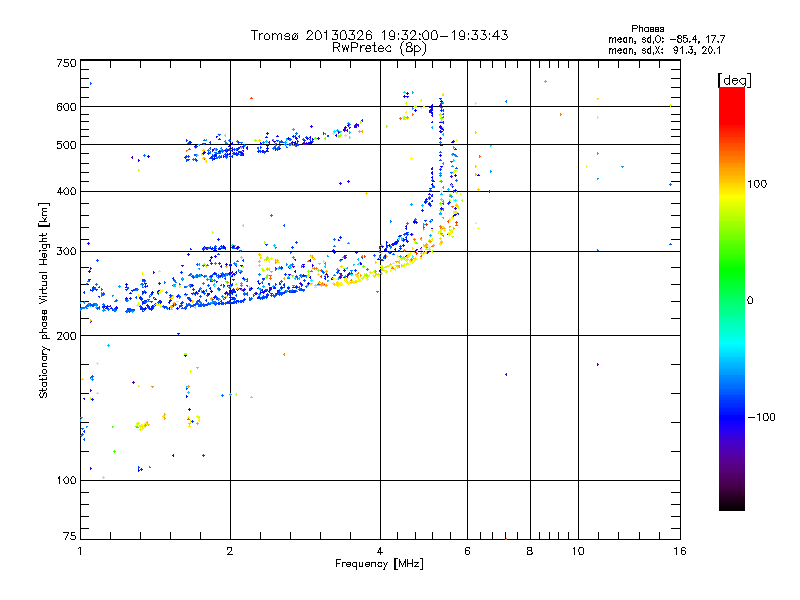800x600 pixels.
Task: Click the y-axis label '600'
Action: pos(67,107)
